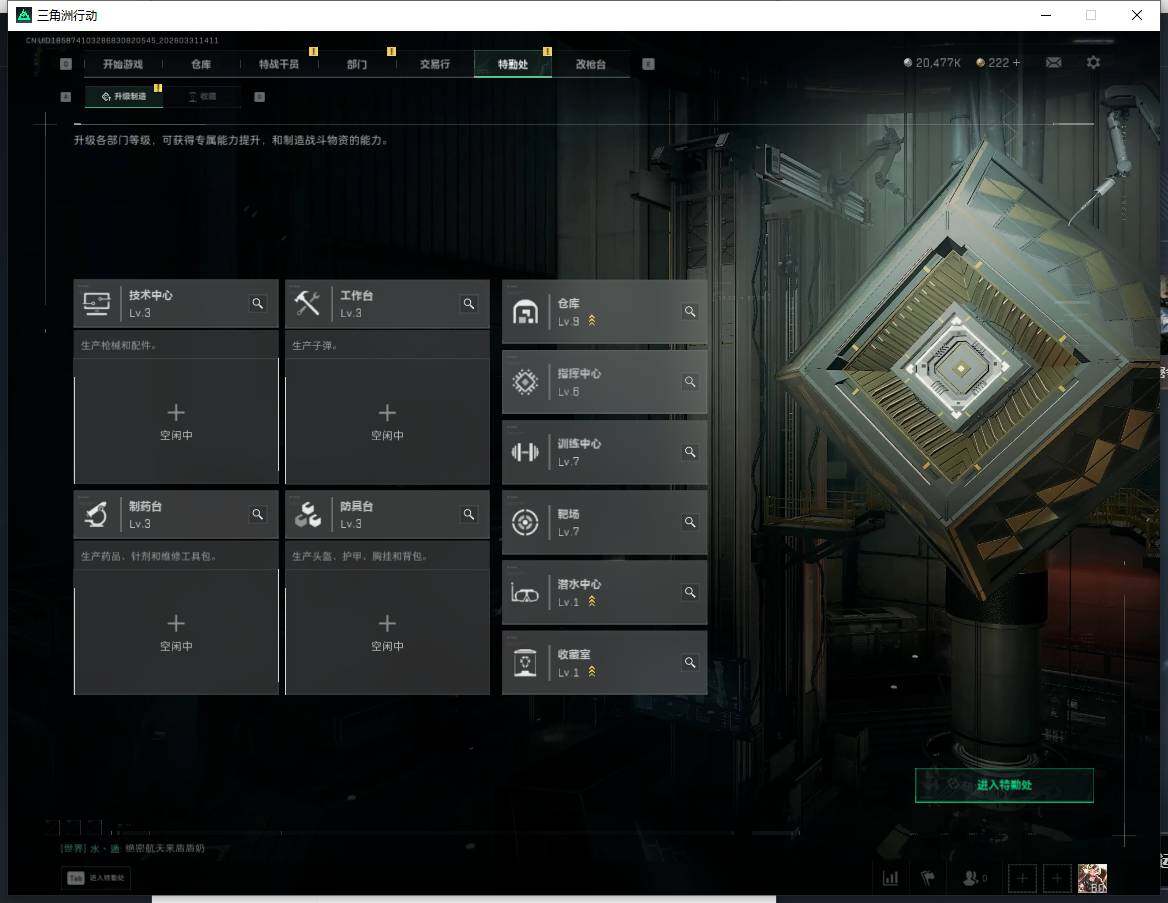Screen dimensions: 1168x903
Task: Click the magnifier icon on 技术中心 card
Action: click(x=258, y=304)
